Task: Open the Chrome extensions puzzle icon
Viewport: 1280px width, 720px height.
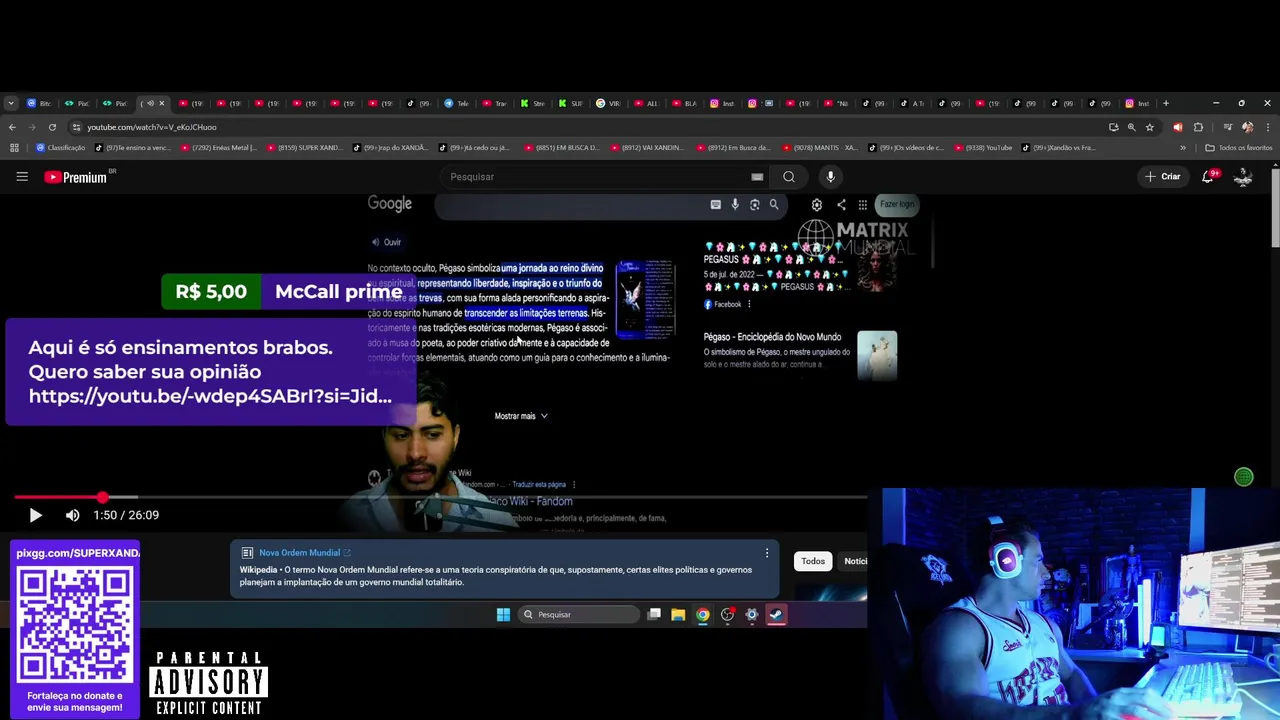Action: [x=1198, y=127]
